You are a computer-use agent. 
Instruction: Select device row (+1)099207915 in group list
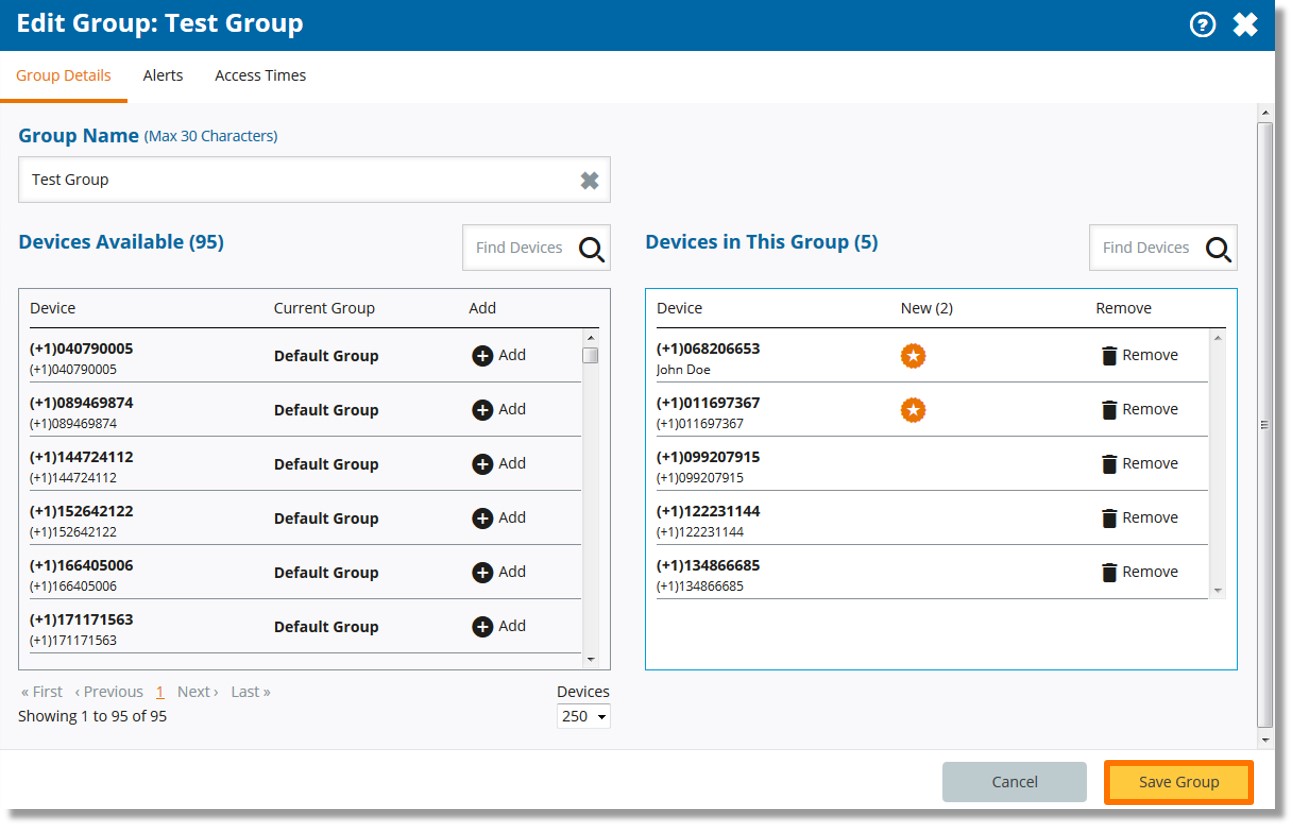[932, 464]
